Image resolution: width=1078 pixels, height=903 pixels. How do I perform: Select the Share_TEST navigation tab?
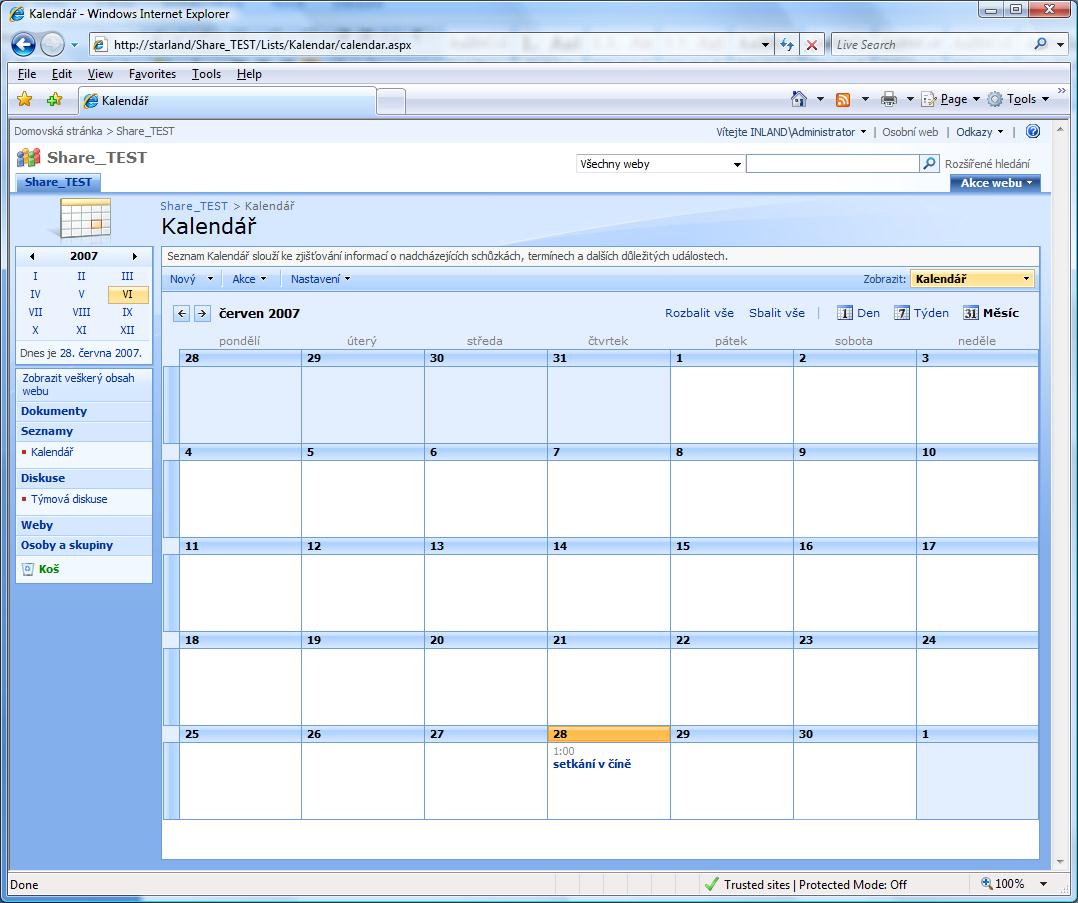pyautogui.click(x=58, y=182)
